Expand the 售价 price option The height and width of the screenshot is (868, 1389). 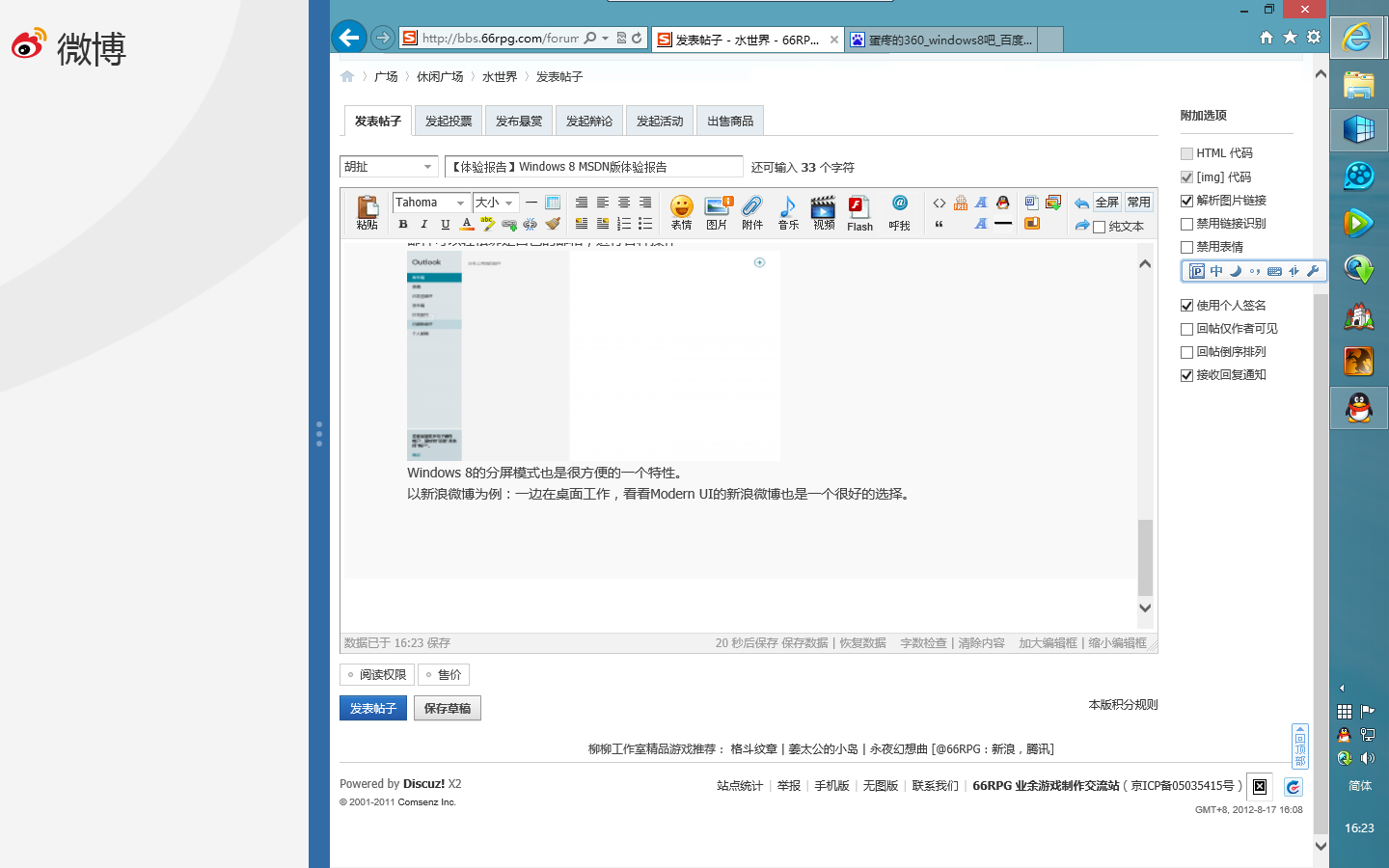click(444, 675)
